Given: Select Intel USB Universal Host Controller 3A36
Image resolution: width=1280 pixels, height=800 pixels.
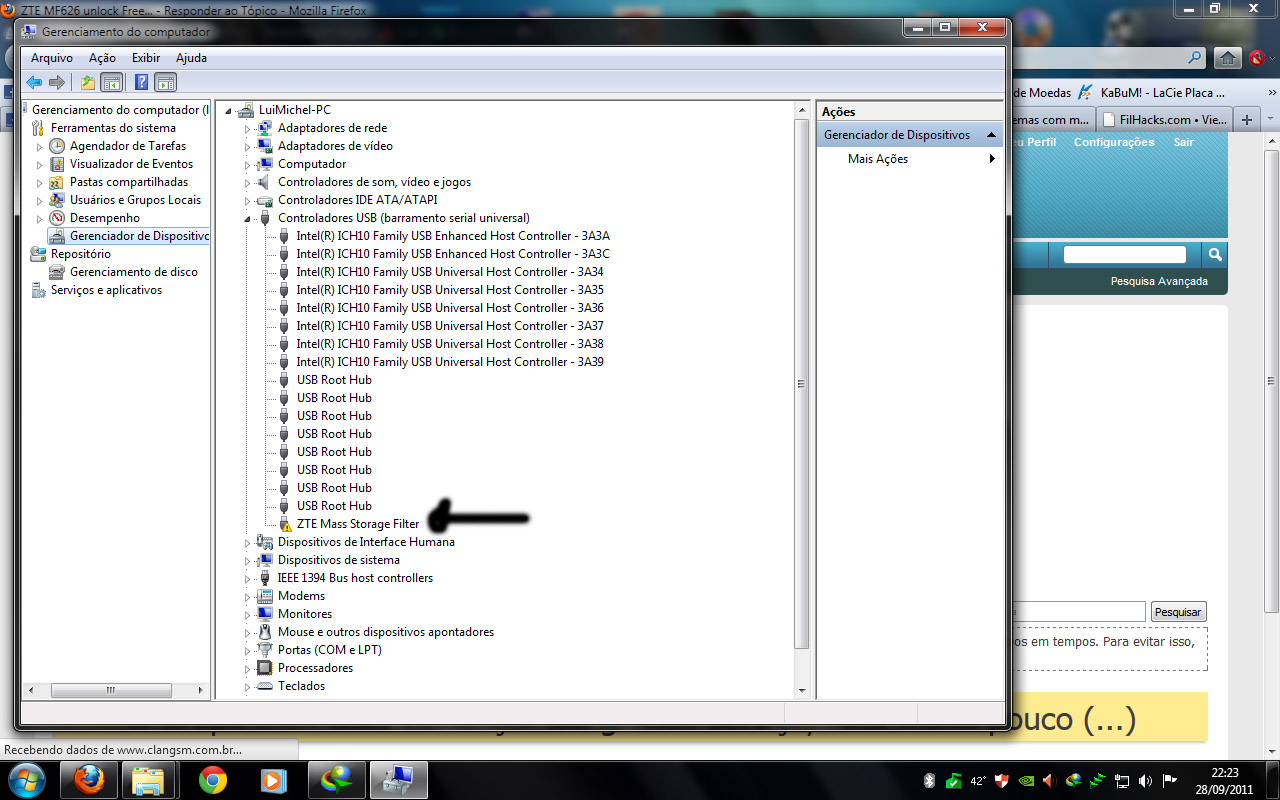Looking at the screenshot, I should 450,308.
